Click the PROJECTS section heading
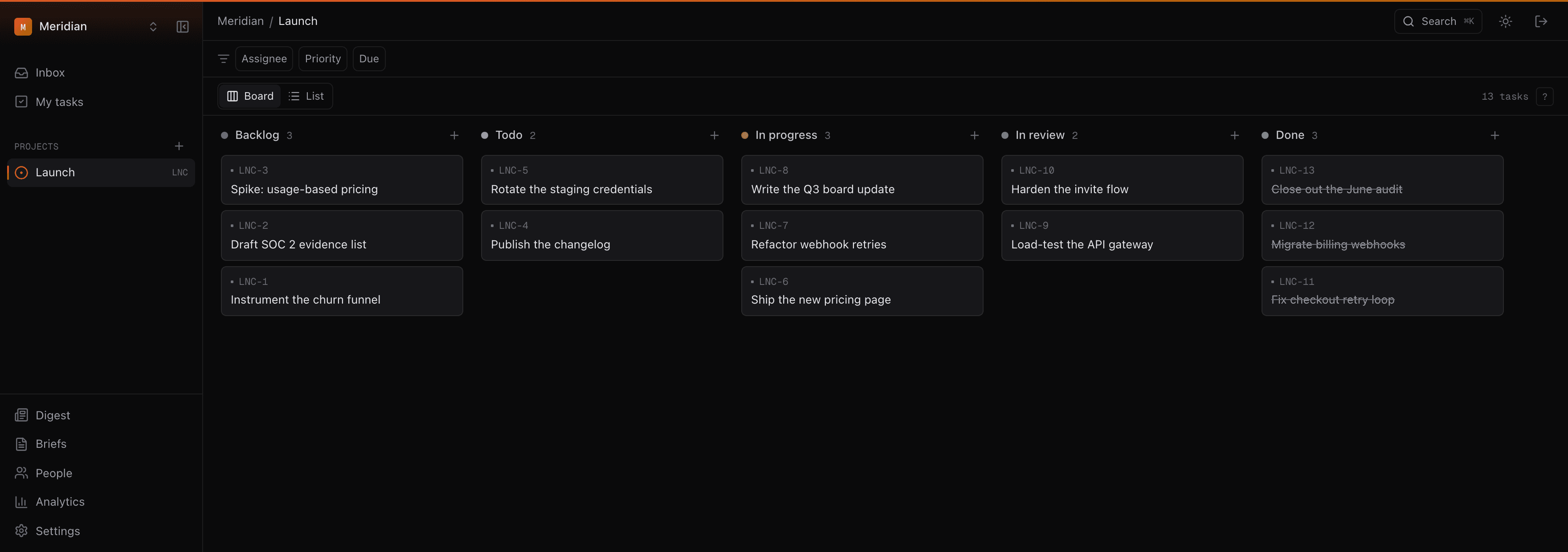This screenshot has height=552, width=1568. point(37,146)
